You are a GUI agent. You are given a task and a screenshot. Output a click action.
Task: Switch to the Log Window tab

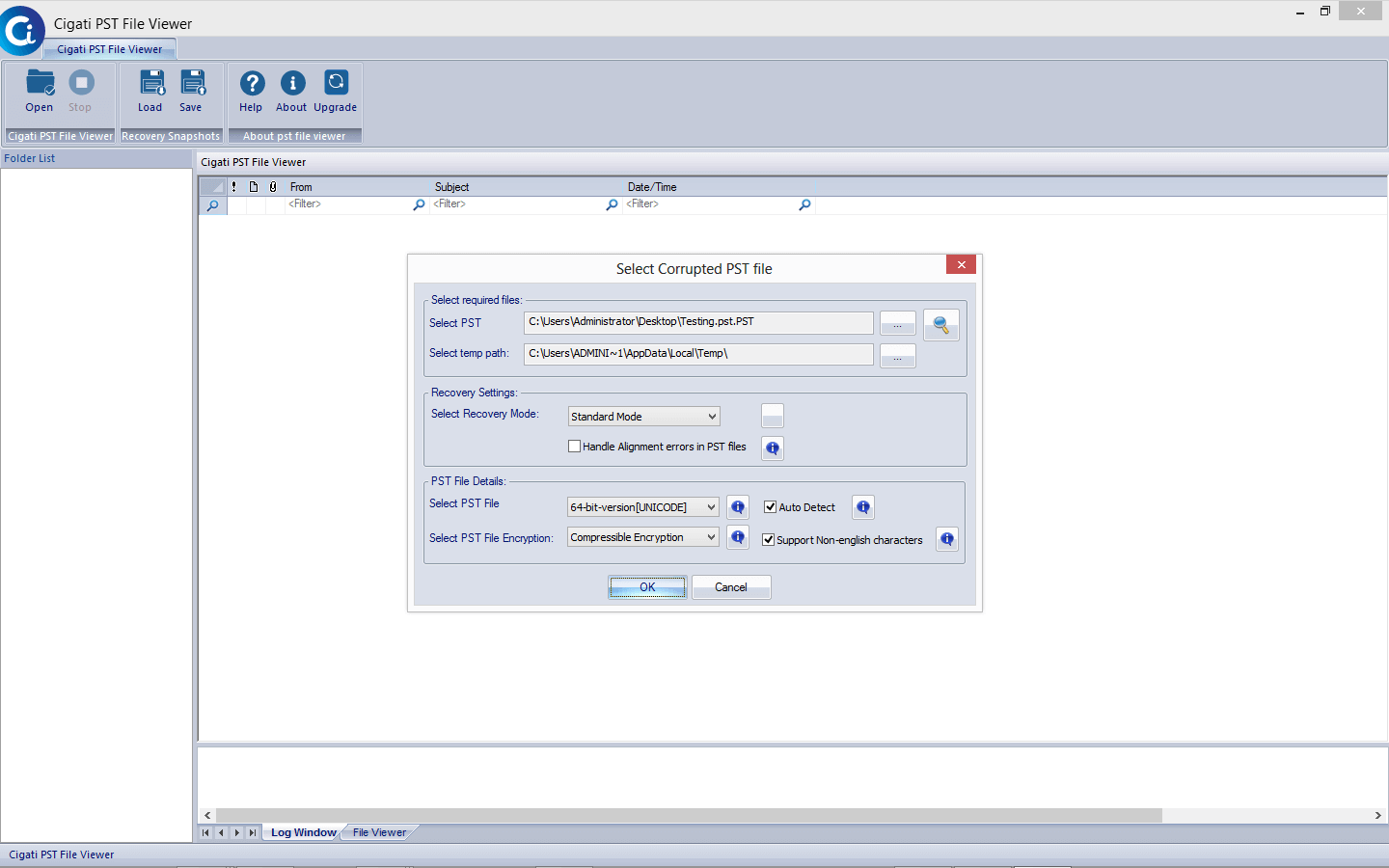(x=303, y=832)
